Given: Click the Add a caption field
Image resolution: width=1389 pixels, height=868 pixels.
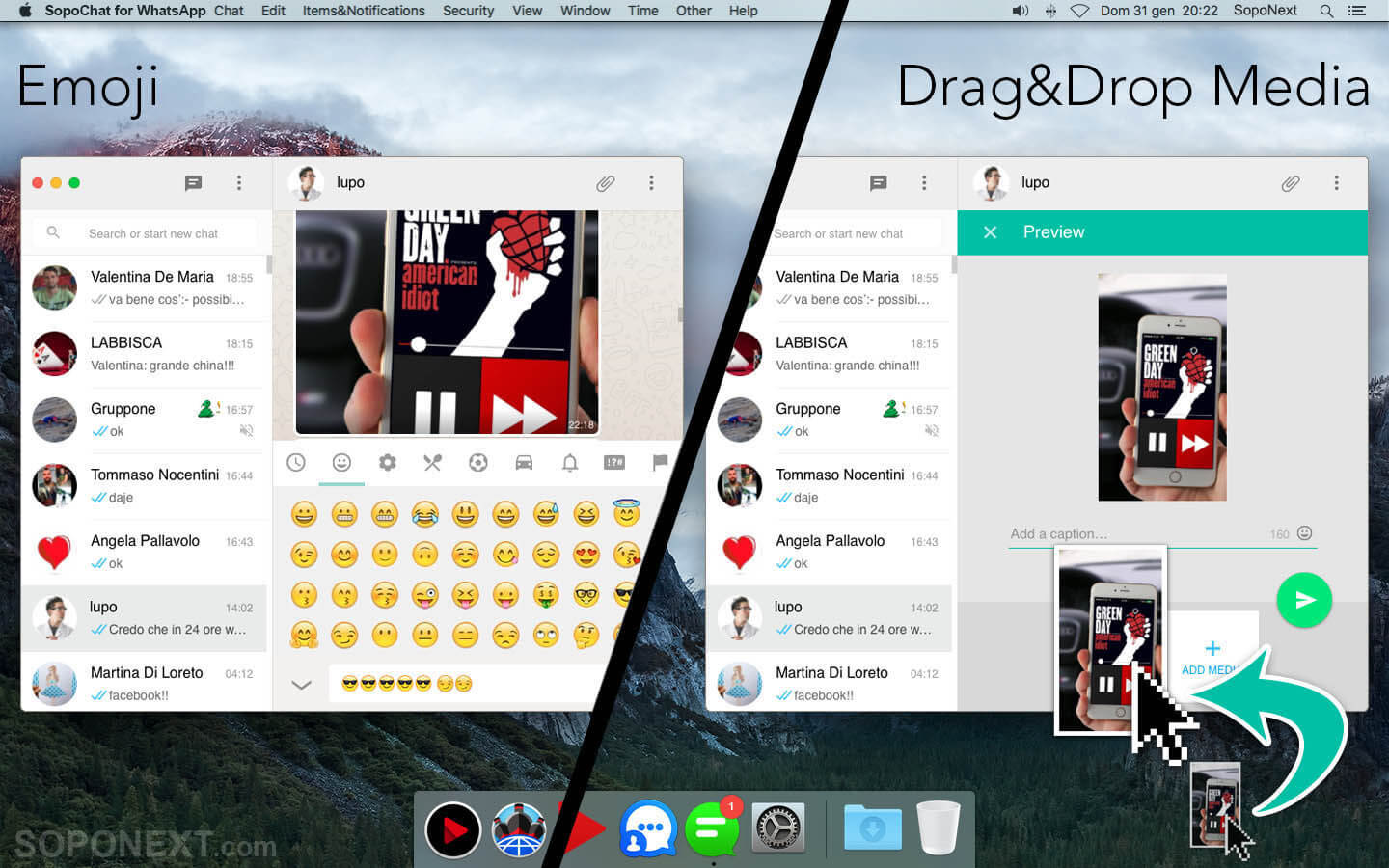Looking at the screenshot, I should (1138, 534).
